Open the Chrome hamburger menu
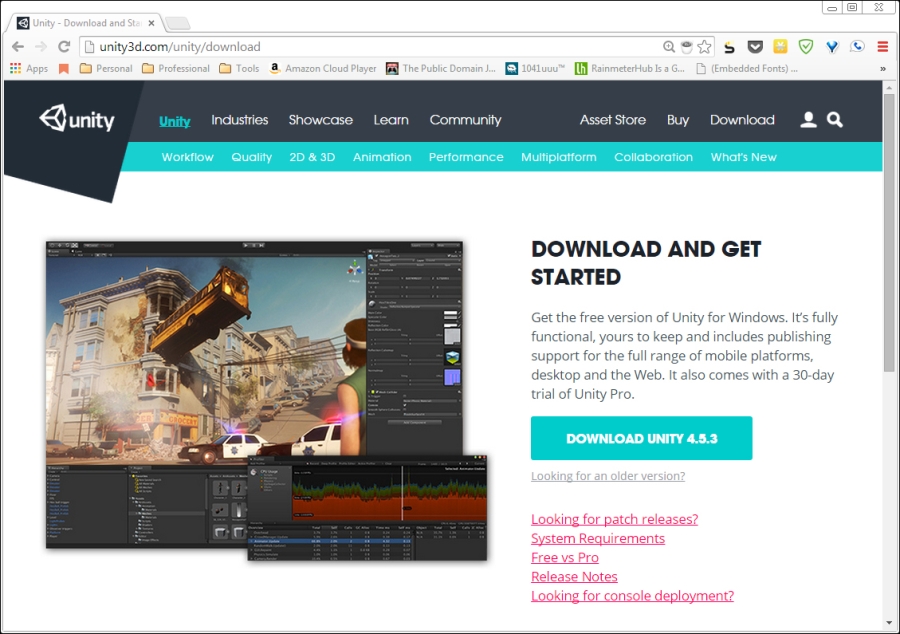 882,46
